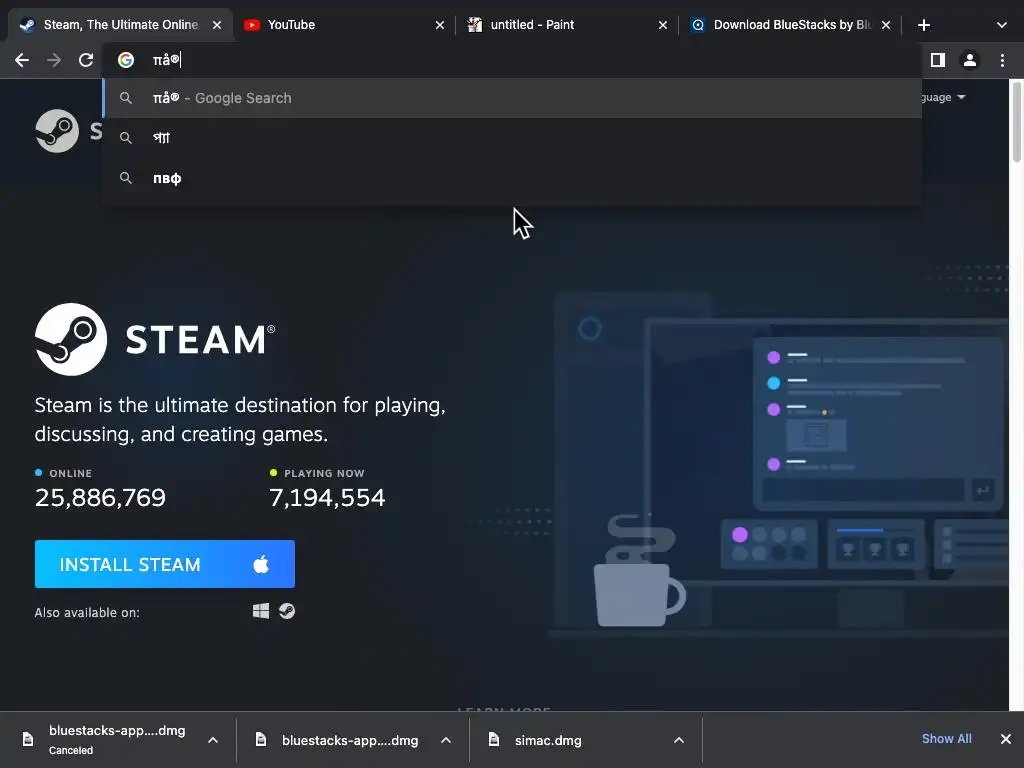The width and height of the screenshot is (1024, 768).
Task: Close the Steam tab
Action: [x=217, y=25]
